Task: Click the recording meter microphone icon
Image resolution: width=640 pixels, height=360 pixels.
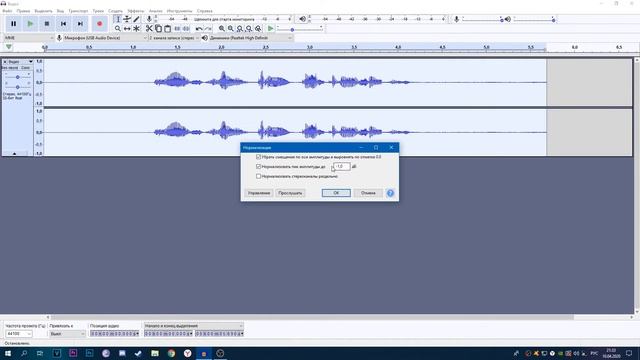Action: click(149, 19)
